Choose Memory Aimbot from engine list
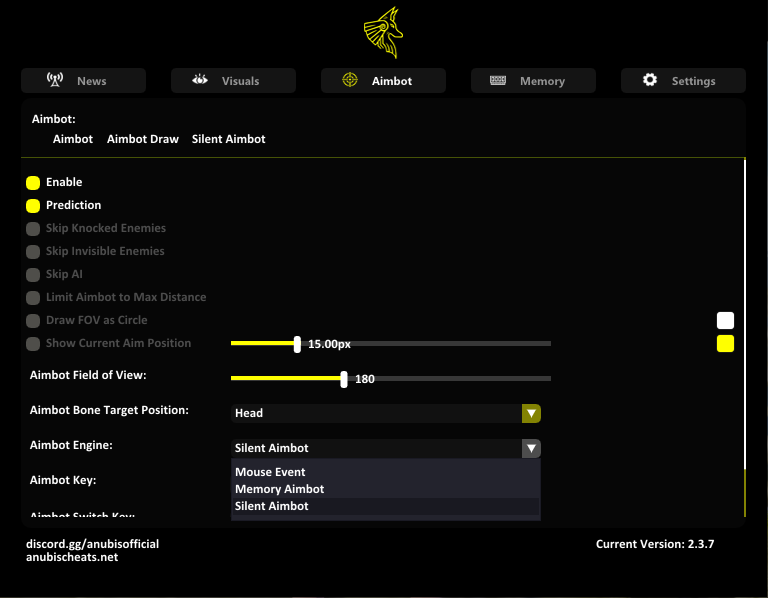The height and width of the screenshot is (598, 768). click(385, 489)
